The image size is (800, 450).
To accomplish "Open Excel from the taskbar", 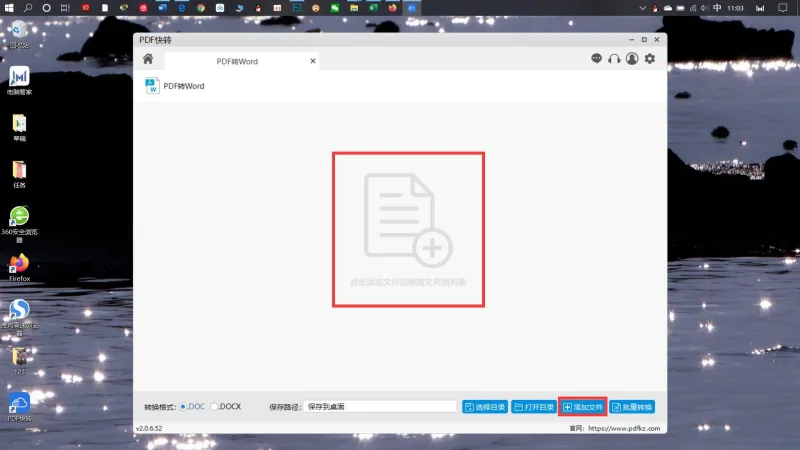I will point(373,8).
